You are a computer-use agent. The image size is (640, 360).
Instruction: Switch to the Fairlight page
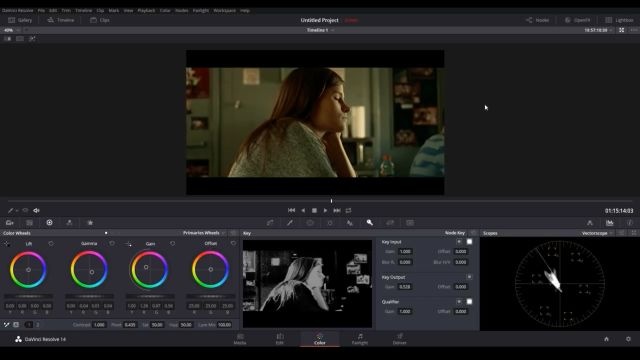[360, 339]
